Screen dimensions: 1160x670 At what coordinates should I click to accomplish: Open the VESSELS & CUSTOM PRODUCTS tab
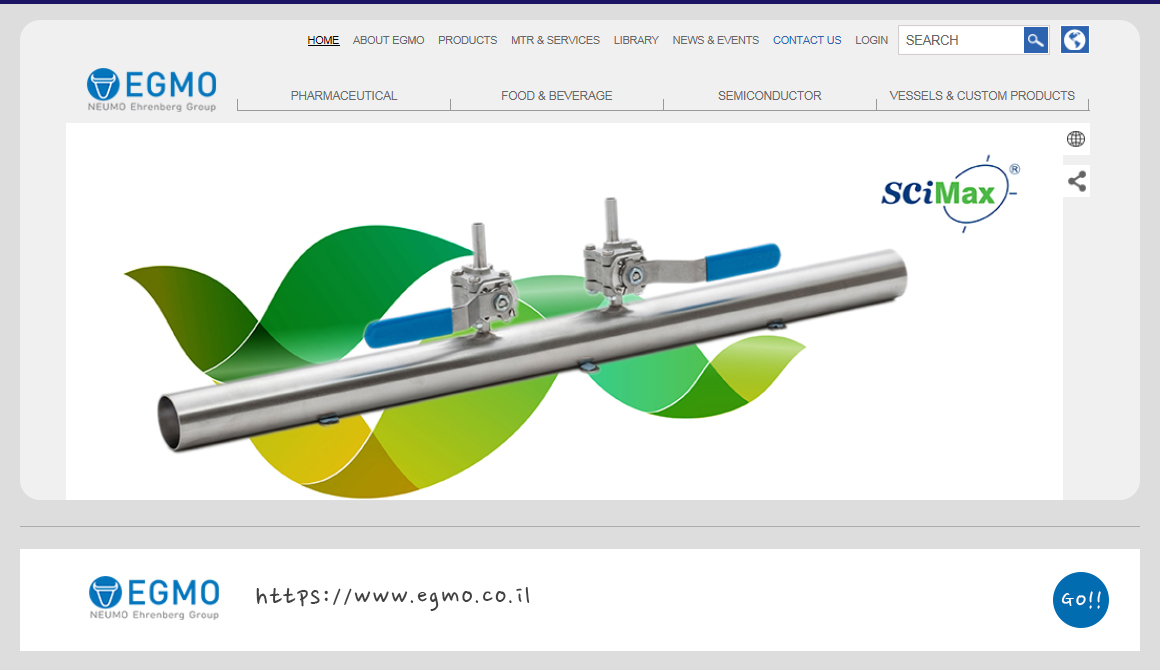[982, 96]
